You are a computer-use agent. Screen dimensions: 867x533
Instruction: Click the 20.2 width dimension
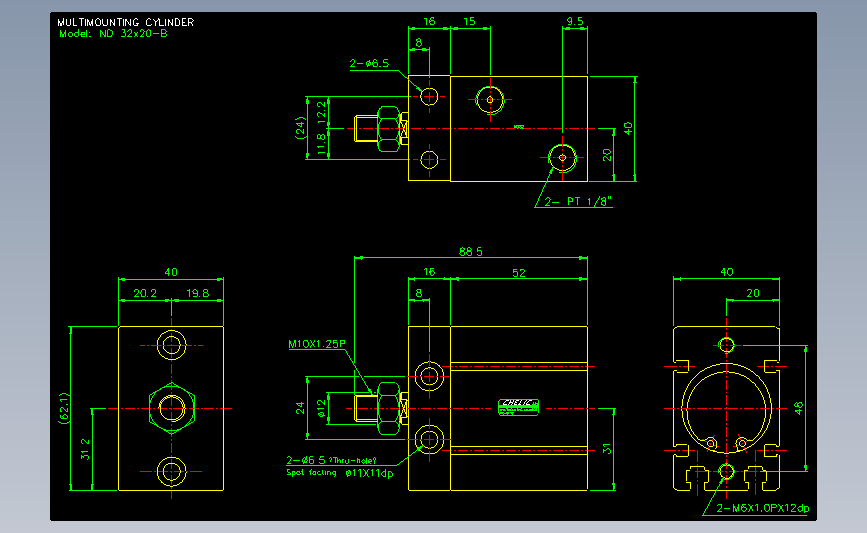pyautogui.click(x=145, y=293)
